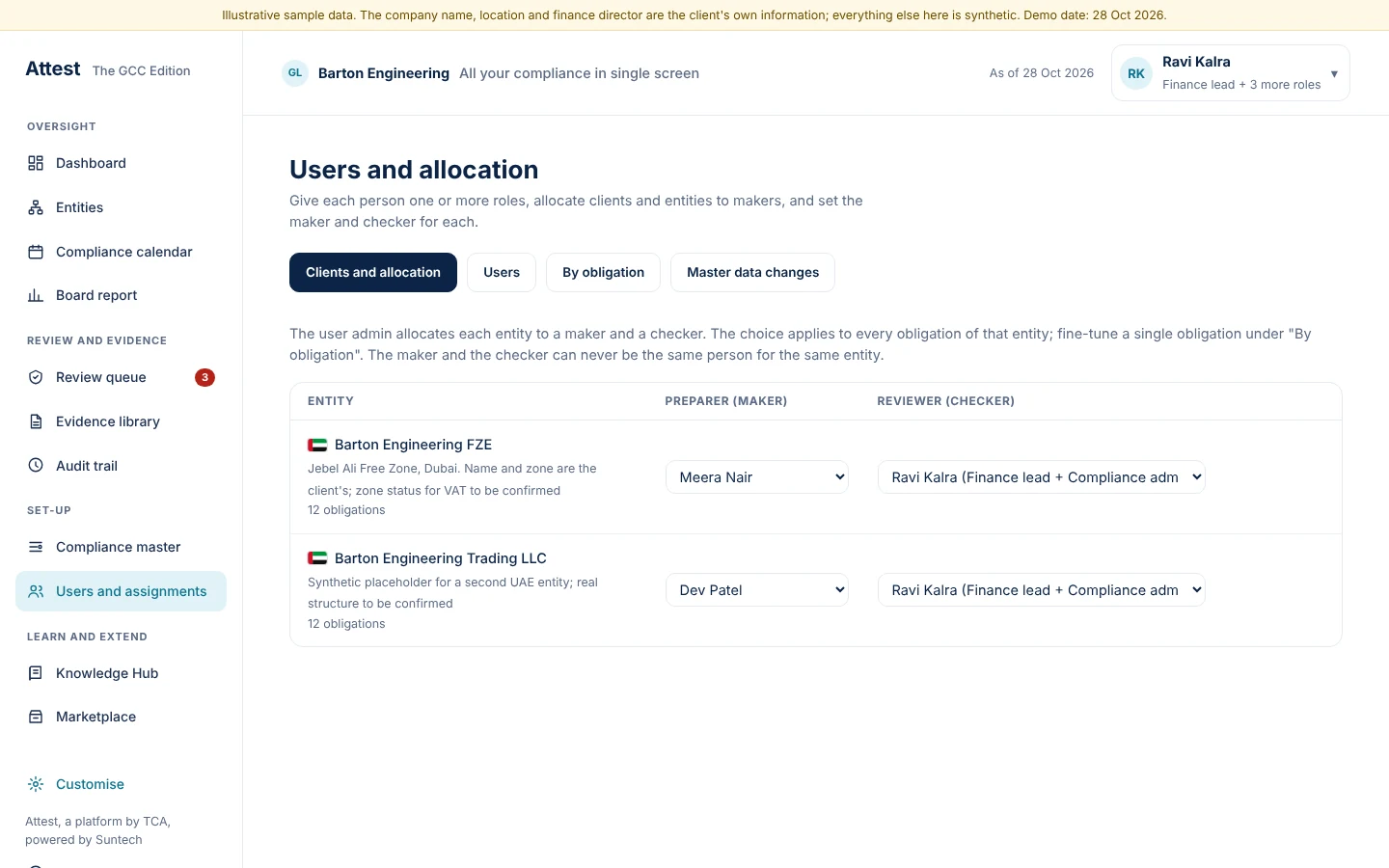Click the Review queue shield icon

[36, 377]
